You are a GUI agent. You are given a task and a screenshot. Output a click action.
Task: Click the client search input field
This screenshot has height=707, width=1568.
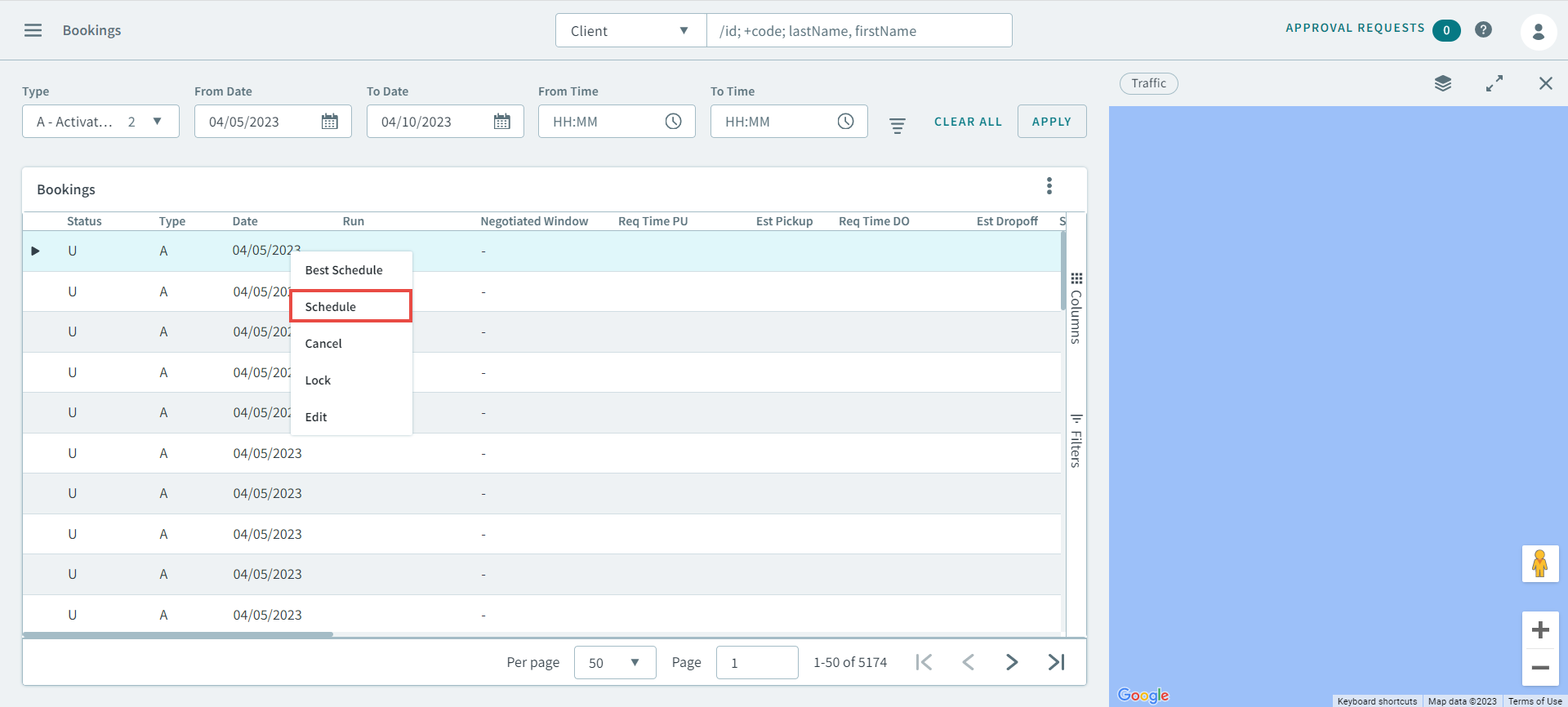(859, 31)
